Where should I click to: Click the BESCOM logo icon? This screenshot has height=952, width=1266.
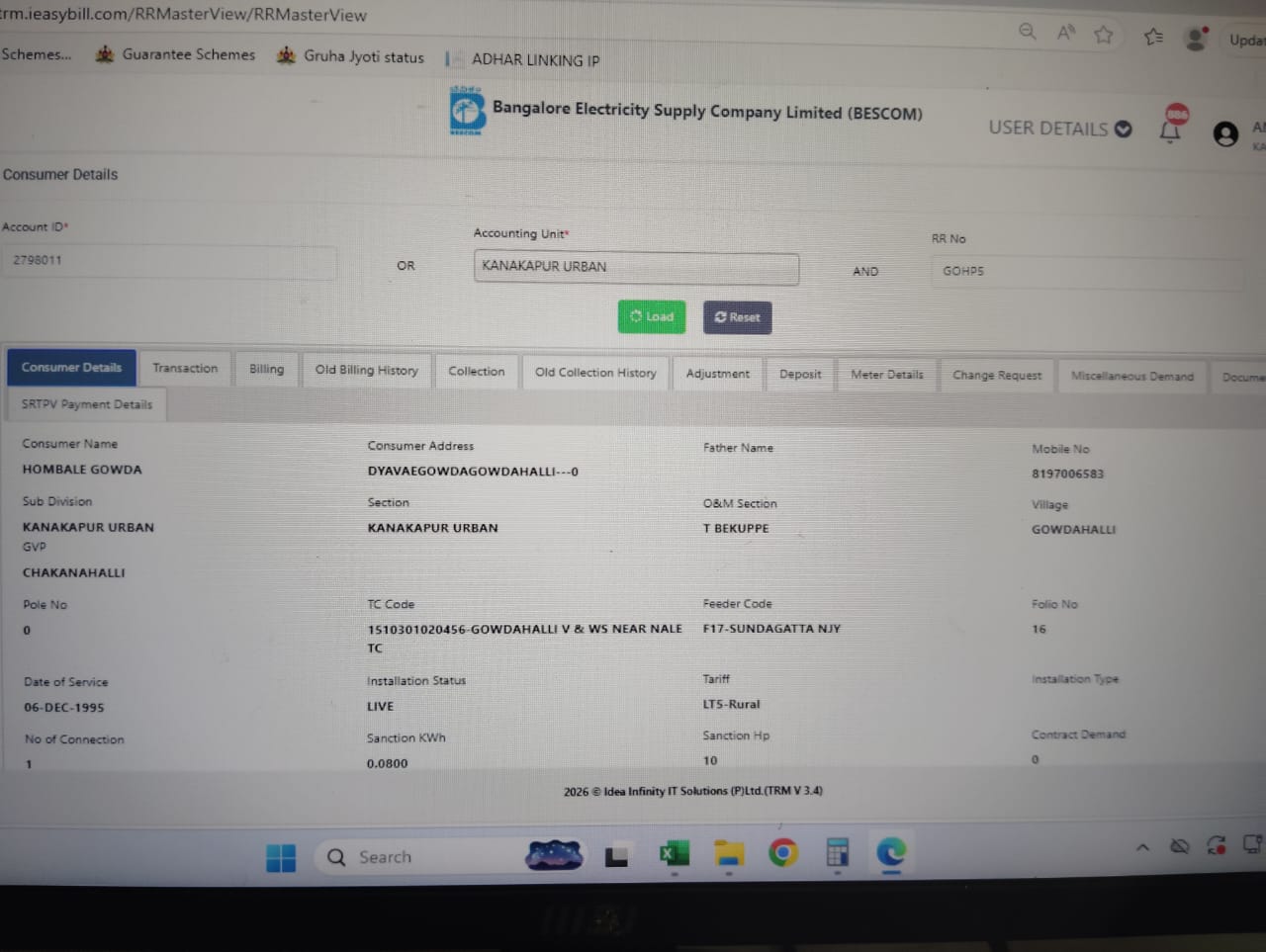pyautogui.click(x=467, y=111)
